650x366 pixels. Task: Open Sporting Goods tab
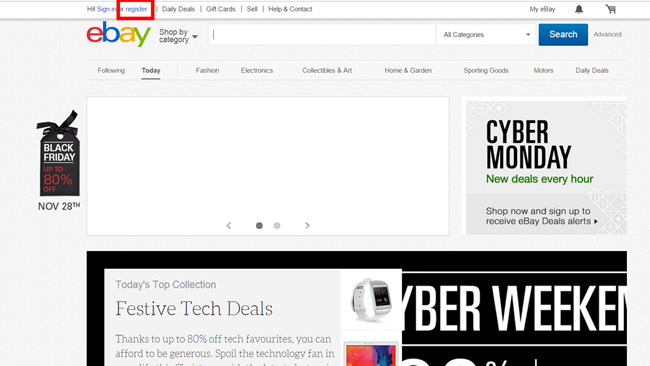tap(486, 70)
